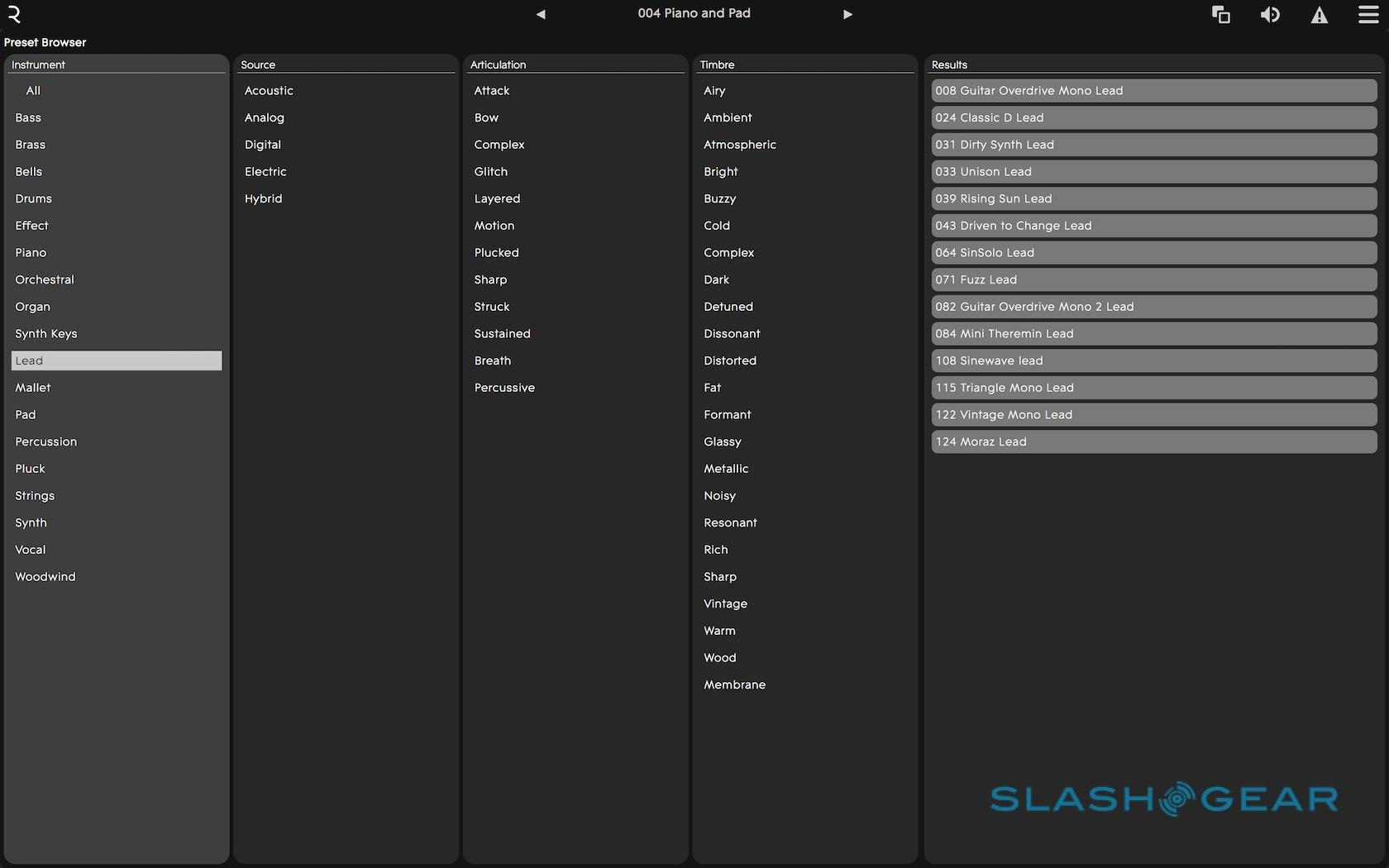1389x868 pixels.
Task: Open 084 Mini Theremin Lead from results
Action: pyautogui.click(x=1153, y=334)
